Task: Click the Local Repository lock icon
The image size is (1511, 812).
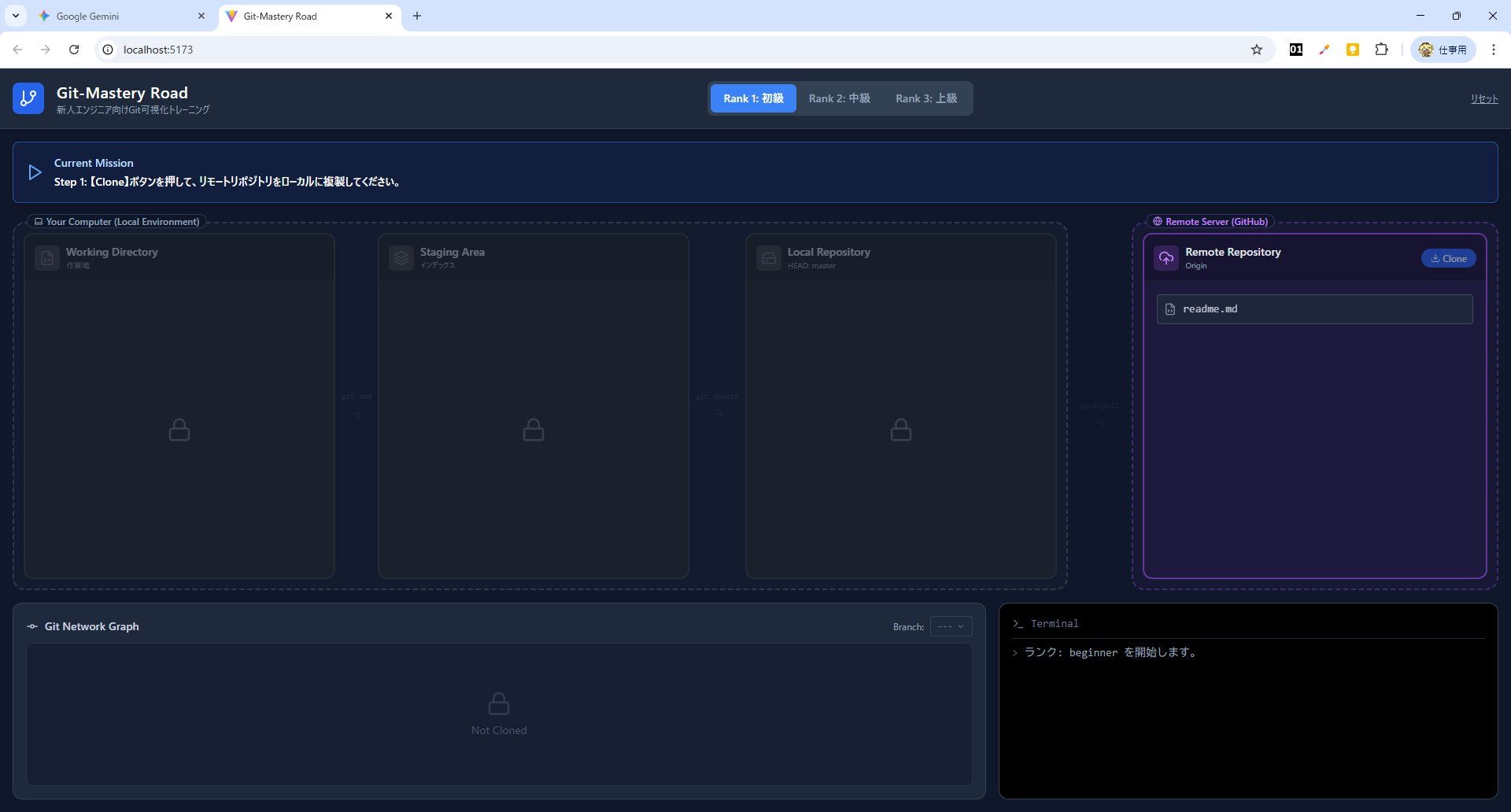Action: click(x=901, y=430)
